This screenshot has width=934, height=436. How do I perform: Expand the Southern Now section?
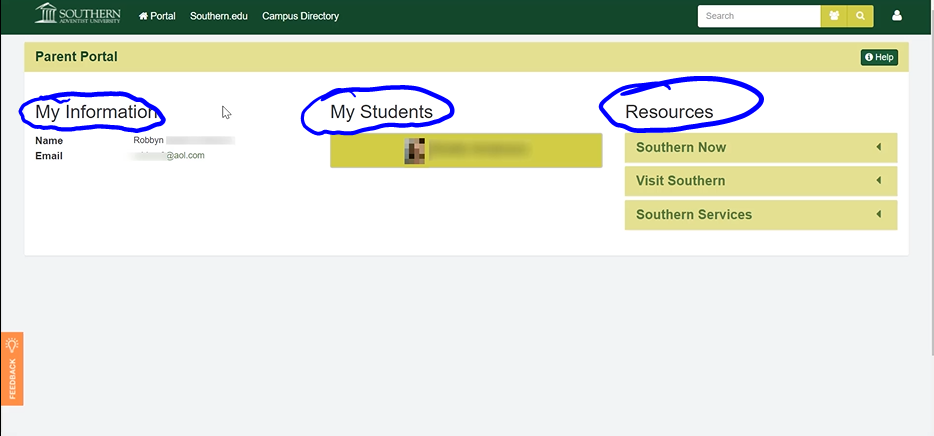click(x=760, y=148)
